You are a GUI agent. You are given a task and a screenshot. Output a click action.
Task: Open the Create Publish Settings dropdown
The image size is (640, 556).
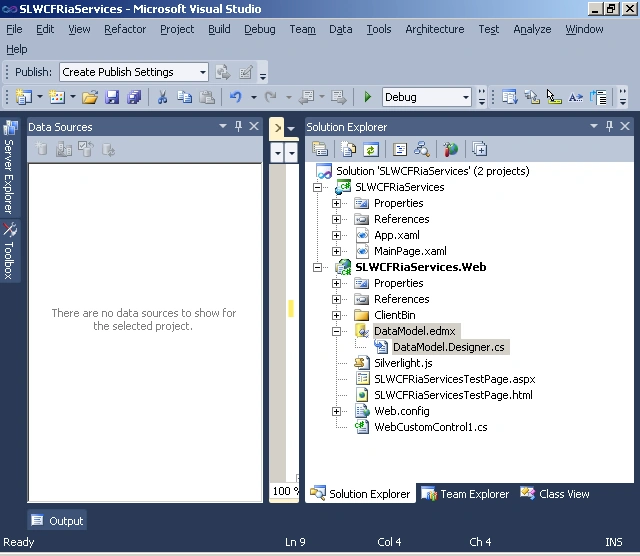pos(203,72)
